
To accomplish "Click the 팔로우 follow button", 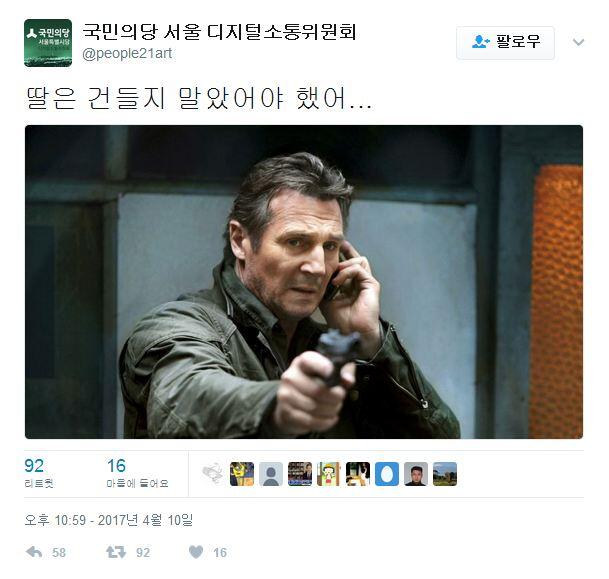I will coord(505,42).
